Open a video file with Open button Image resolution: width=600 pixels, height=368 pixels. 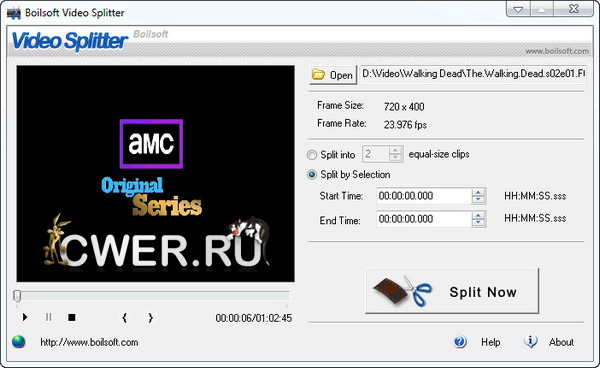[333, 75]
